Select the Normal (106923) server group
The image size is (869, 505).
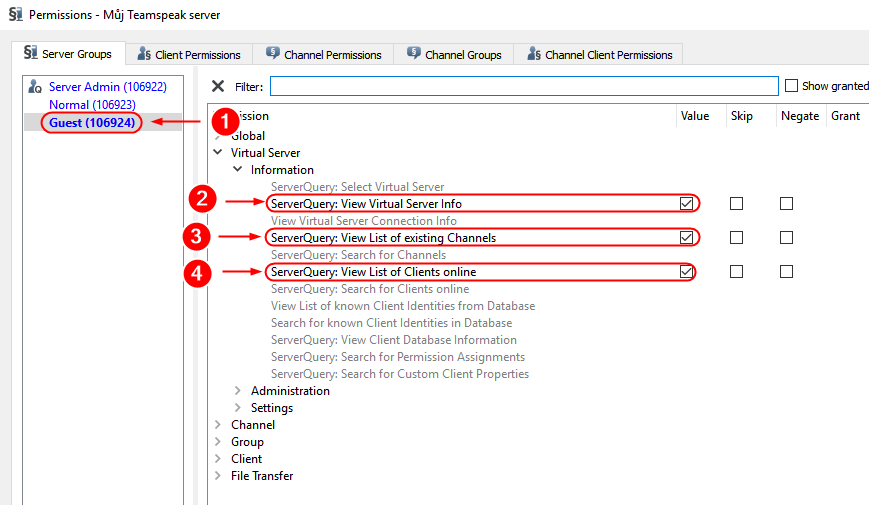(x=92, y=104)
